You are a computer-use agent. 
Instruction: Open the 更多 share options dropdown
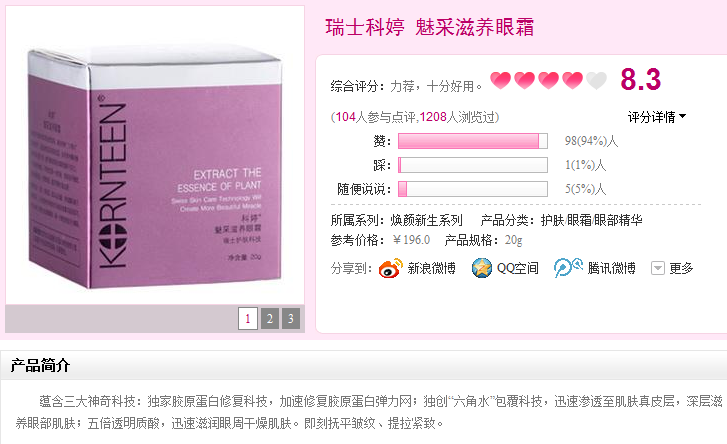point(672,268)
